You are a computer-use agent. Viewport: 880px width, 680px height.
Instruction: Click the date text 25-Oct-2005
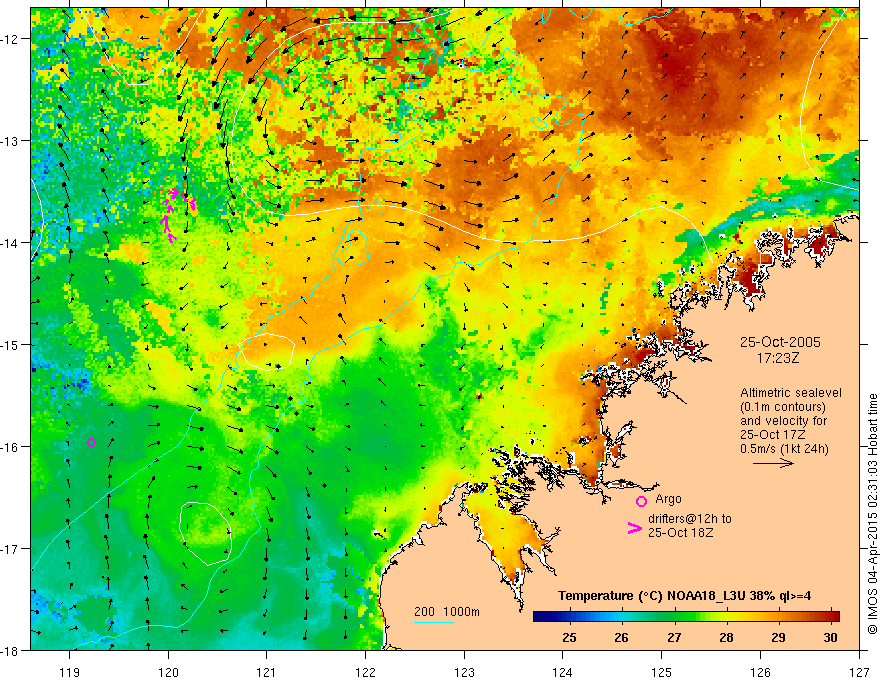coord(780,342)
